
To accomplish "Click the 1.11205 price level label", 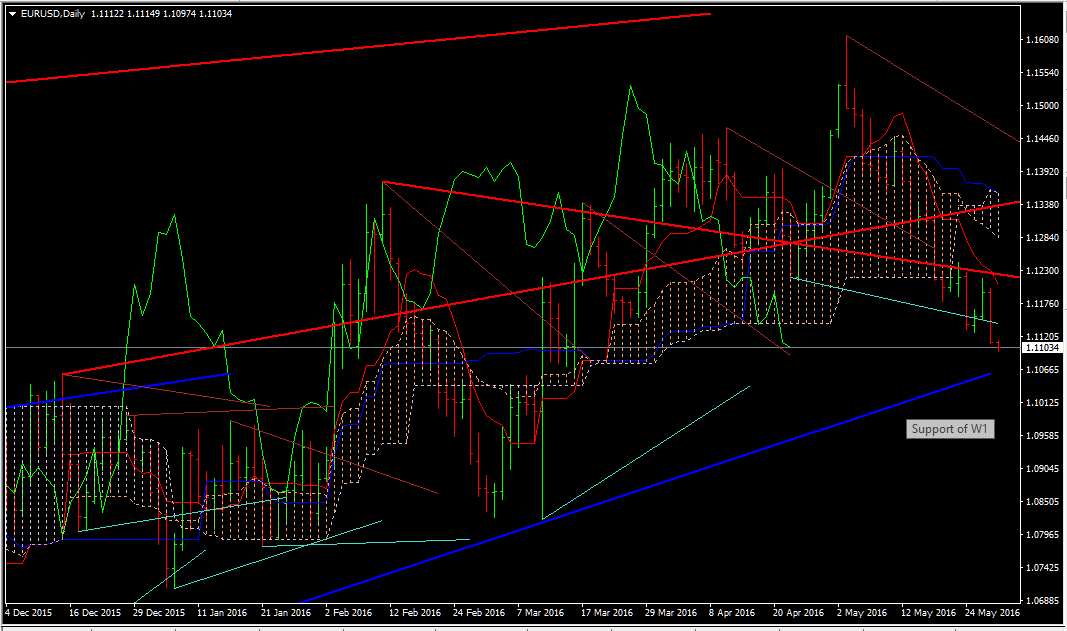I will point(1043,336).
